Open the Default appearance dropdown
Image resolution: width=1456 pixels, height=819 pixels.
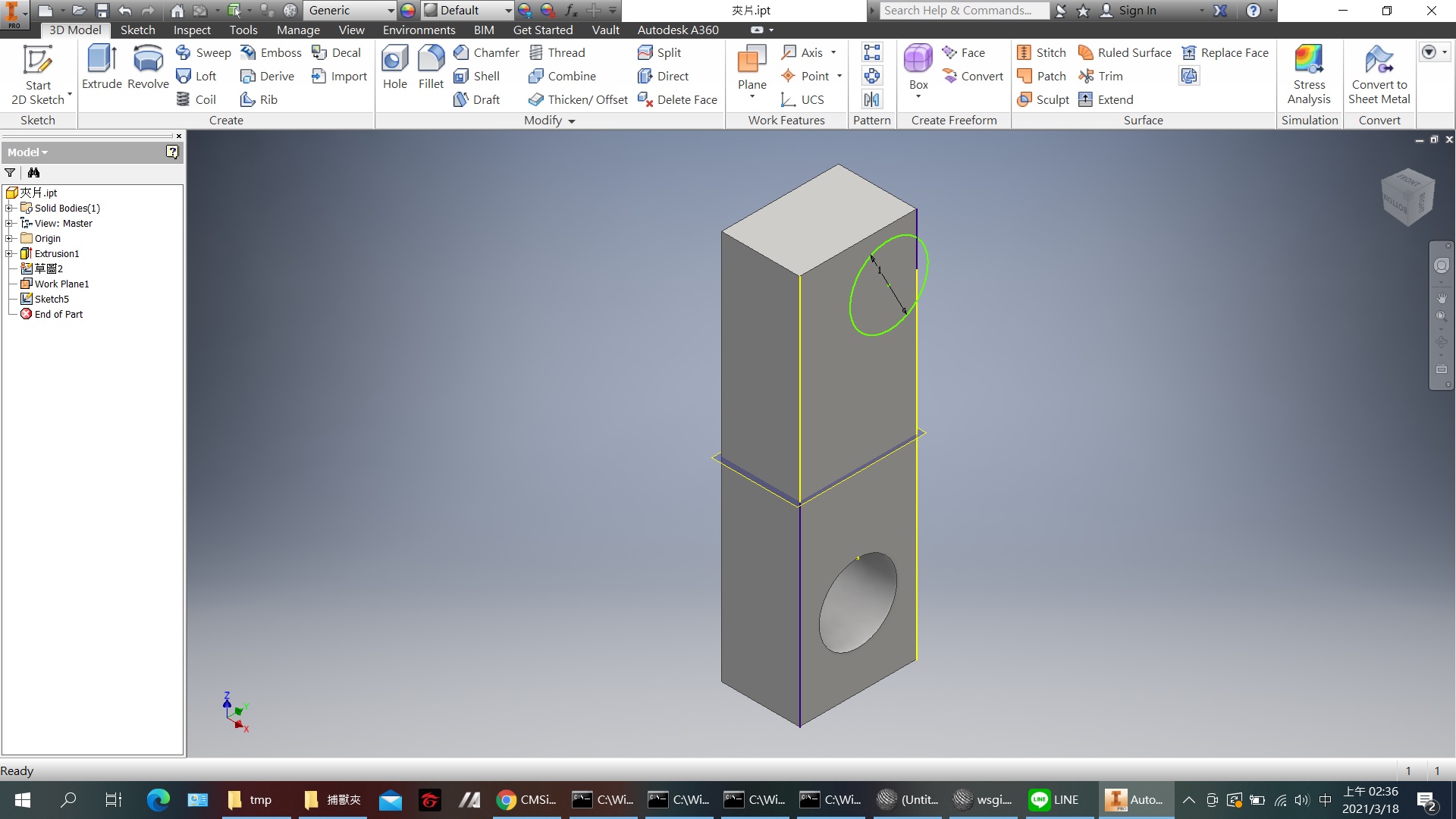[x=507, y=11]
